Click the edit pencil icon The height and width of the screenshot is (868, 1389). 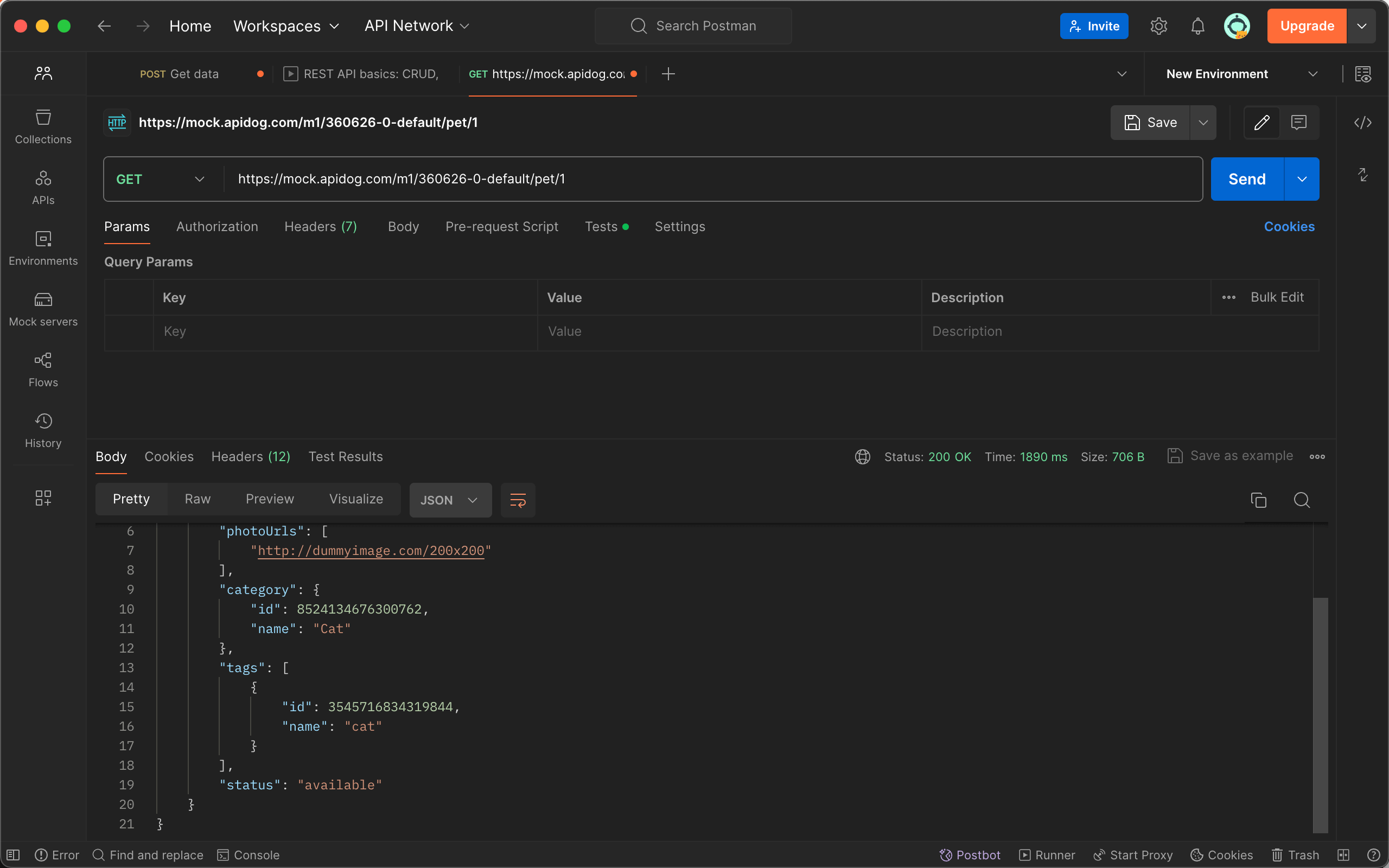1261,122
